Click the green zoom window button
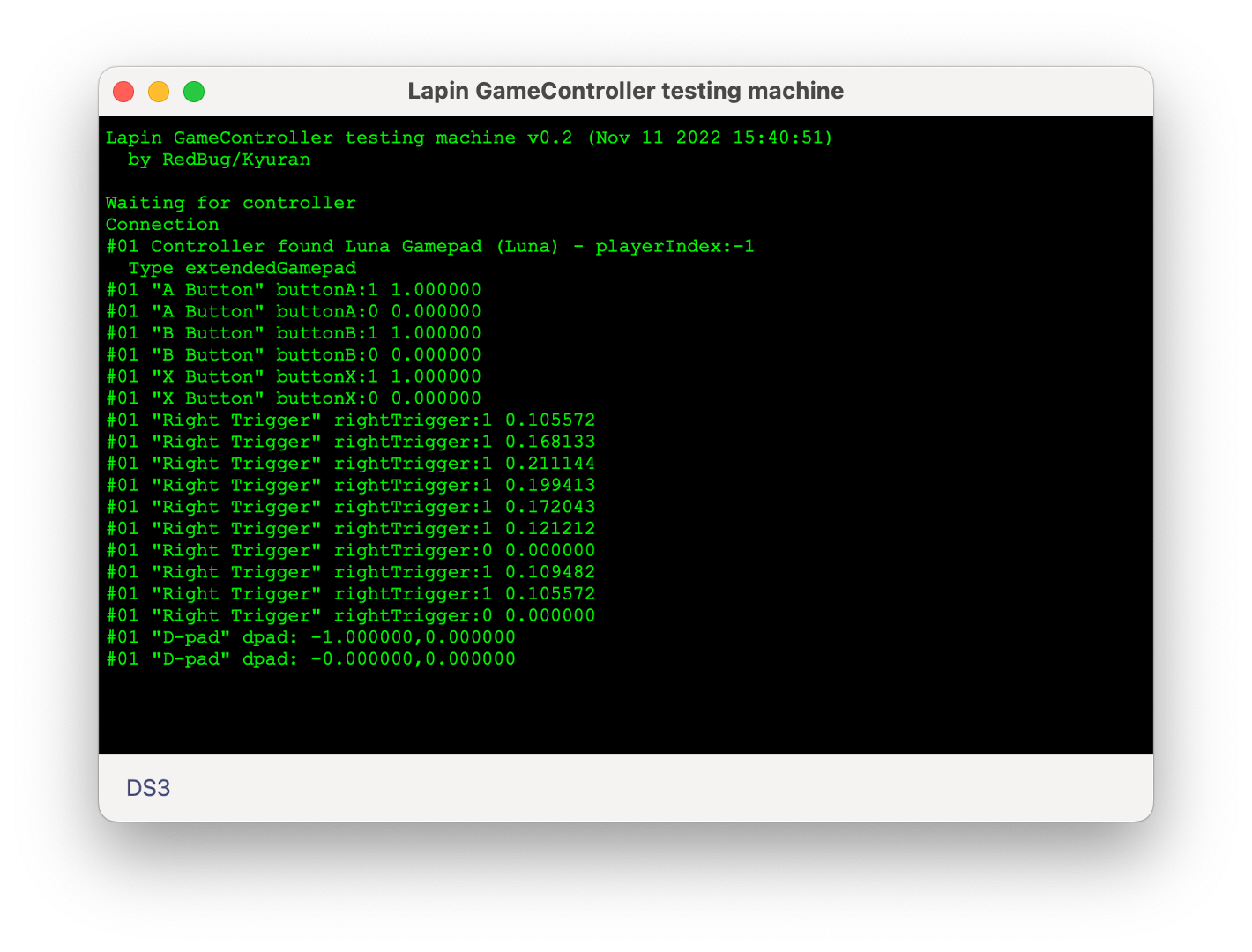Viewport: 1252px width, 952px height. [194, 92]
